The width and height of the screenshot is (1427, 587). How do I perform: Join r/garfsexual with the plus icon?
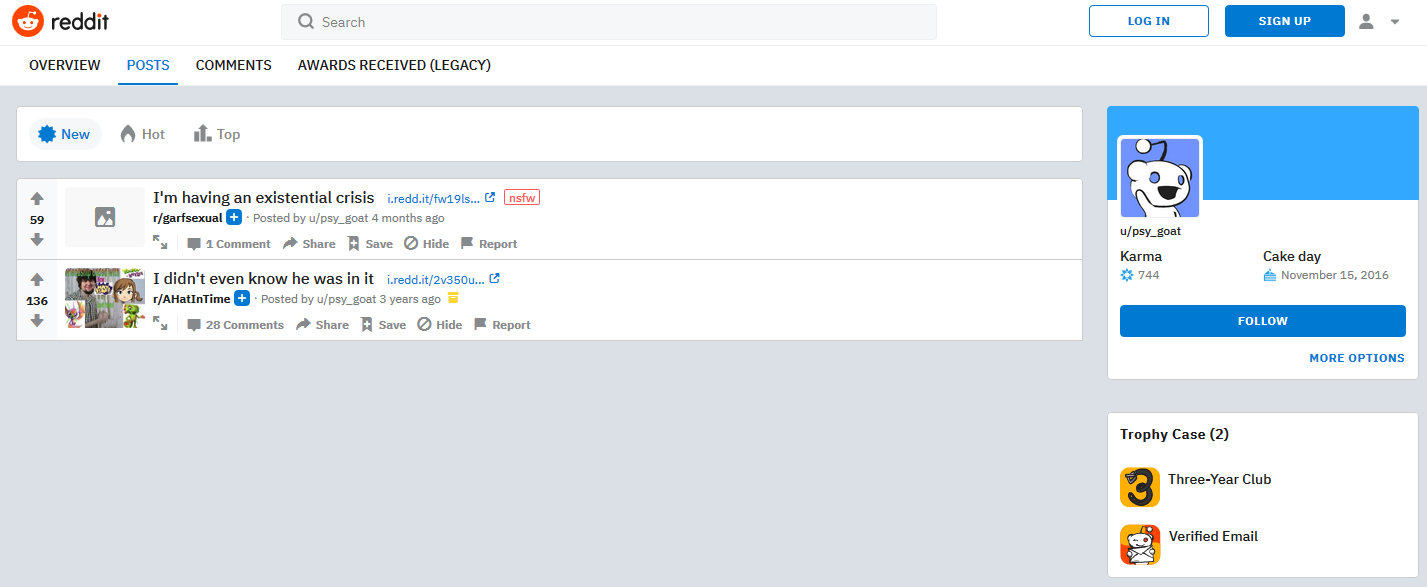point(234,218)
